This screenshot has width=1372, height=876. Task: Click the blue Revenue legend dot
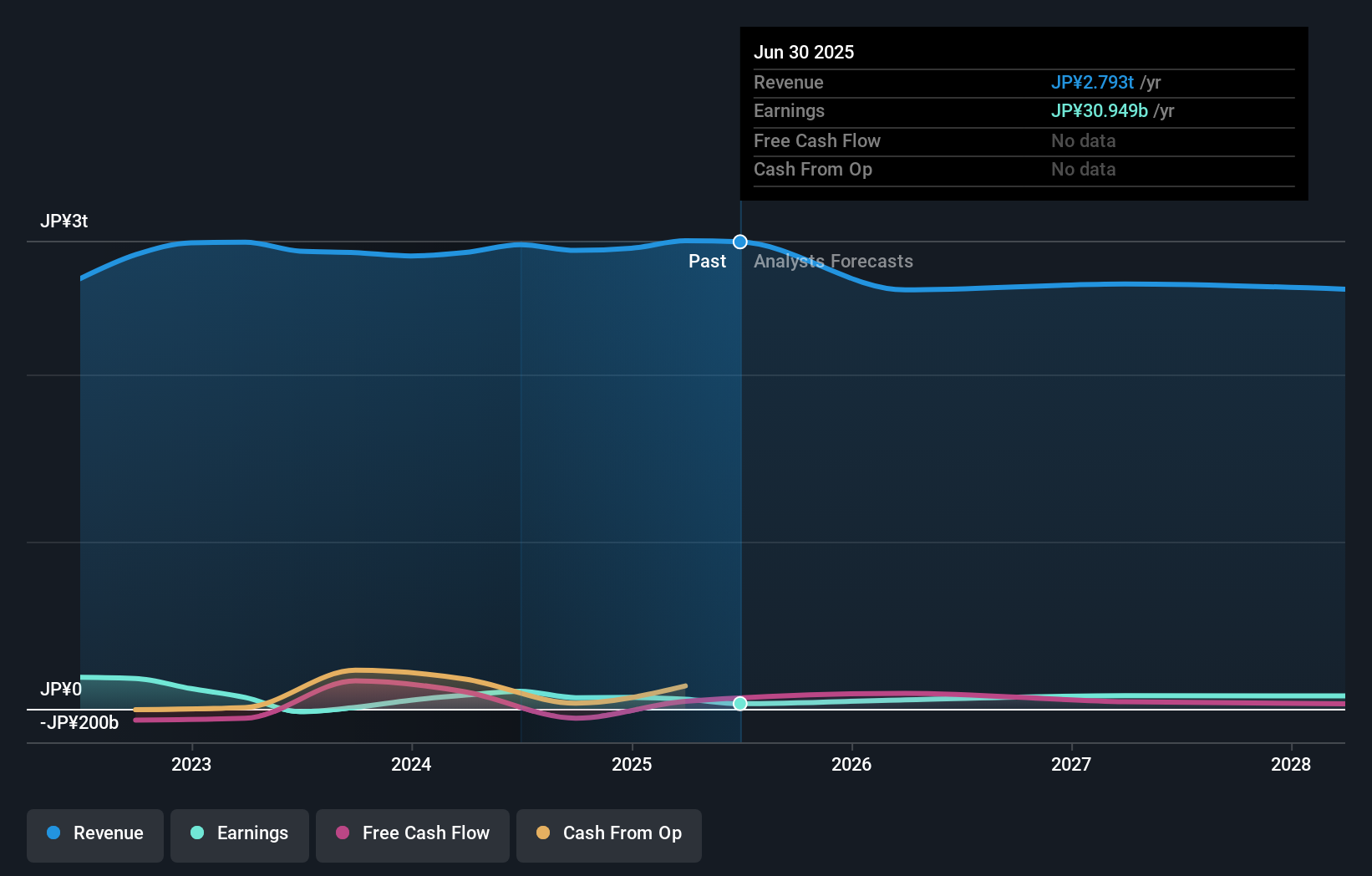(x=55, y=833)
